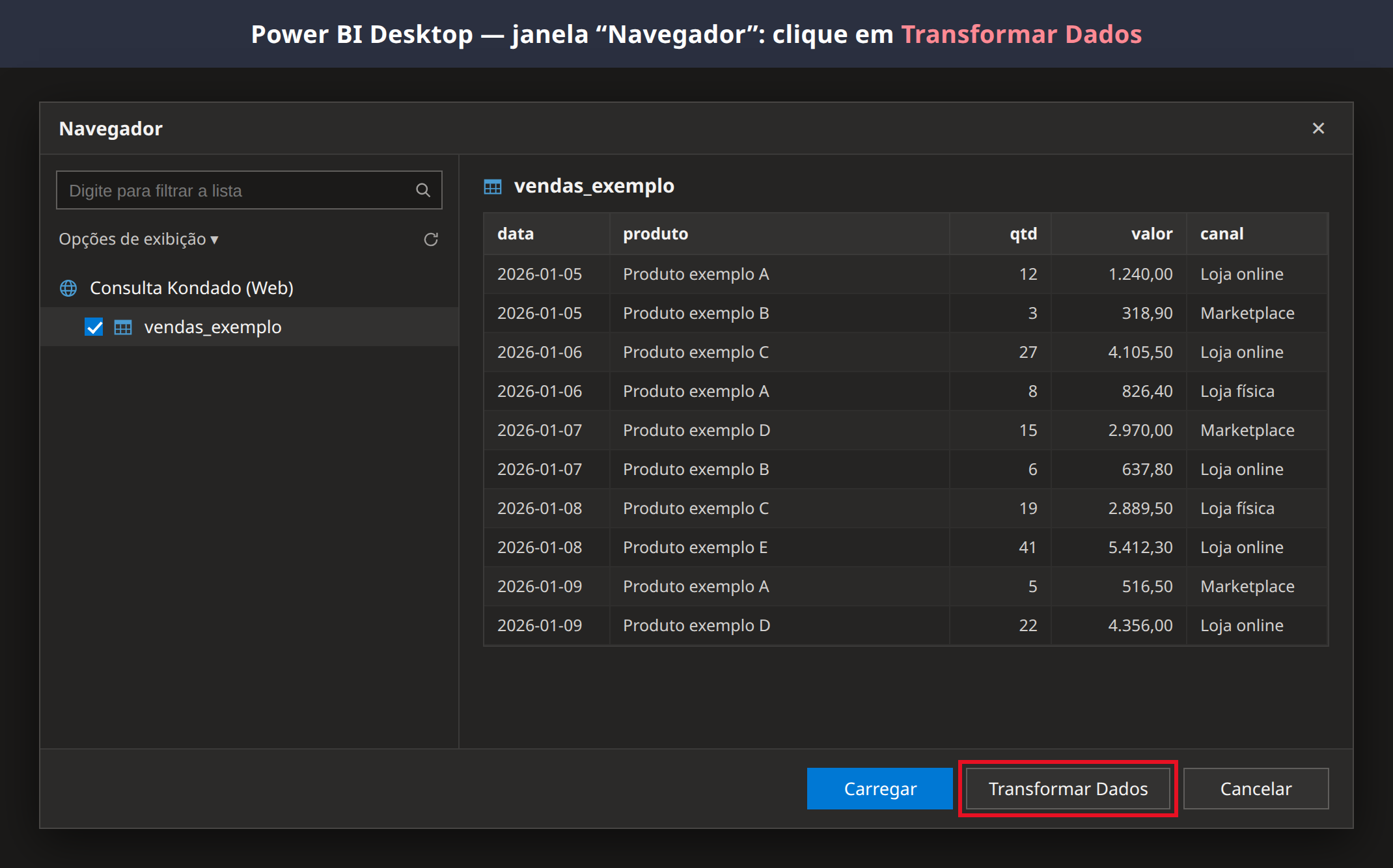Click the table icon in preview header
The image size is (1393, 868).
click(x=493, y=187)
